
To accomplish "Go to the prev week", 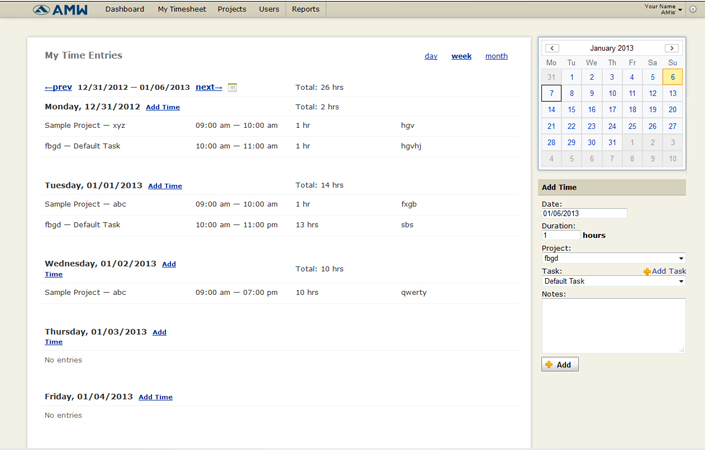I will (x=58, y=87).
